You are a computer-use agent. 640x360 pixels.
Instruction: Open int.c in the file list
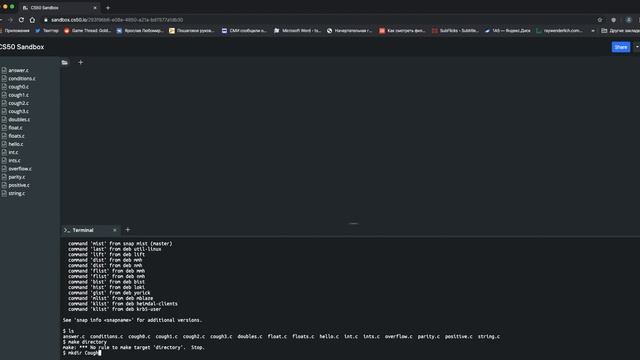pos(13,152)
